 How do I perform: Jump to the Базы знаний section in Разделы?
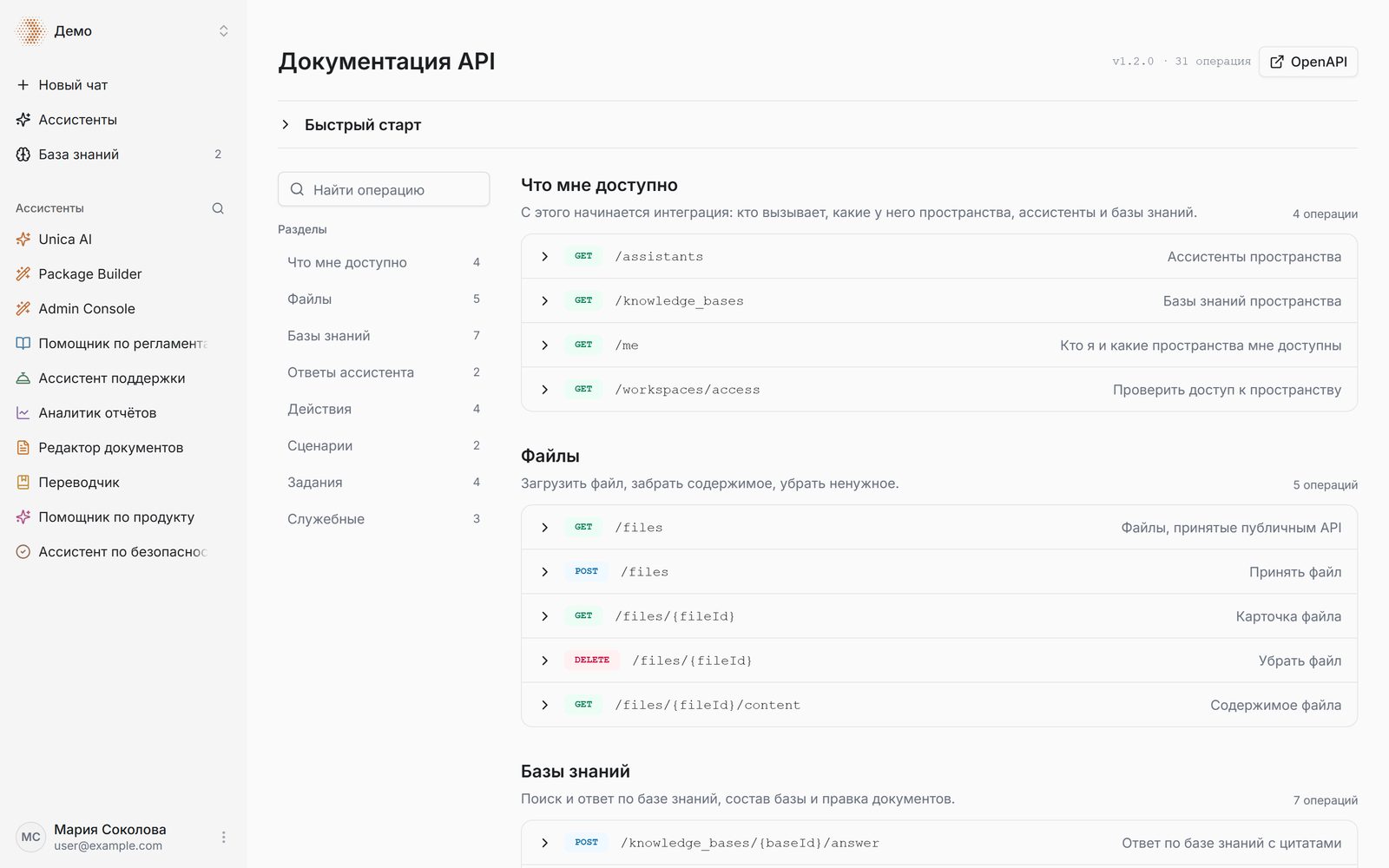point(384,336)
